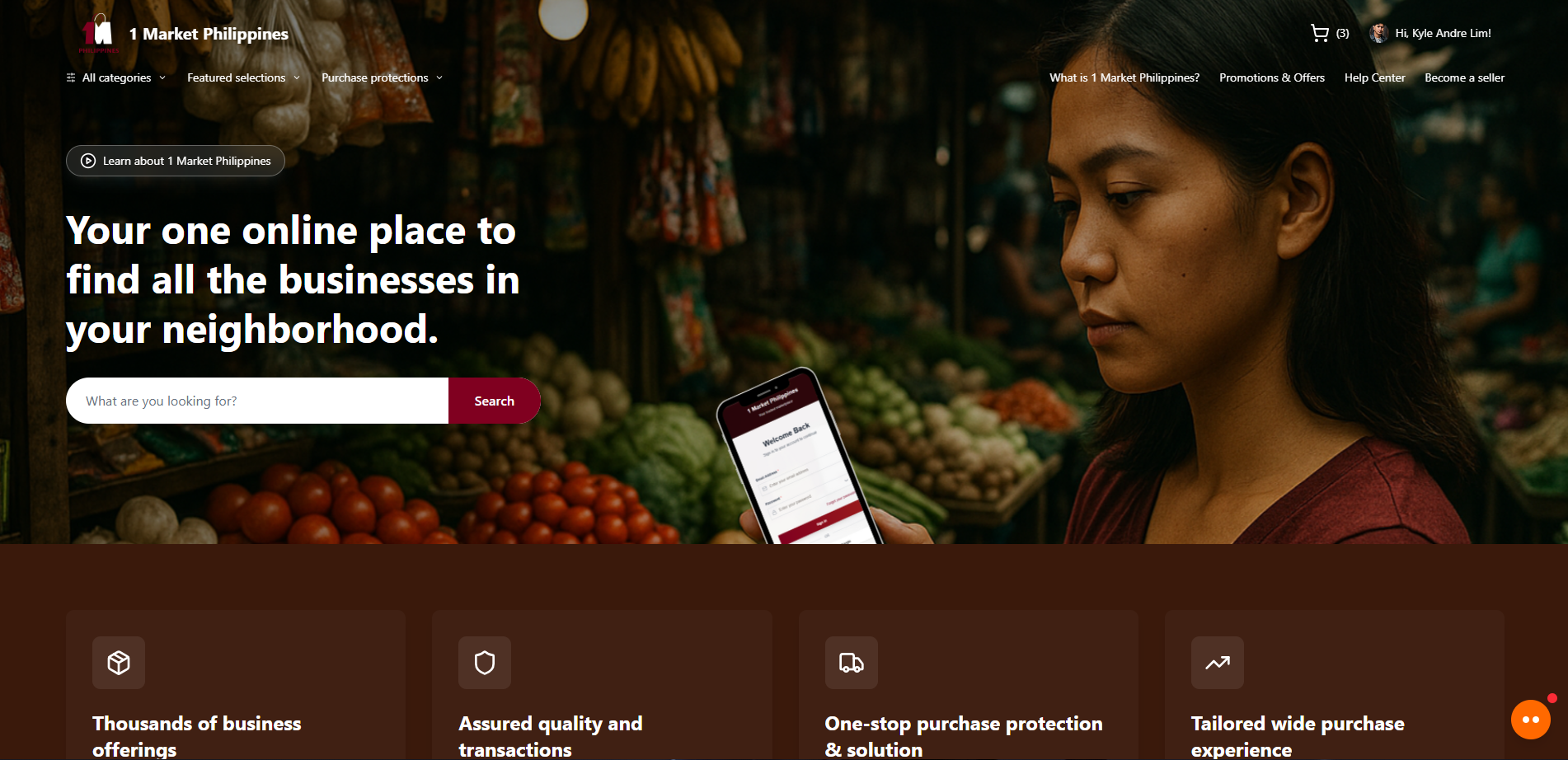Click the 1 Market Philippines brand name

coord(209,34)
